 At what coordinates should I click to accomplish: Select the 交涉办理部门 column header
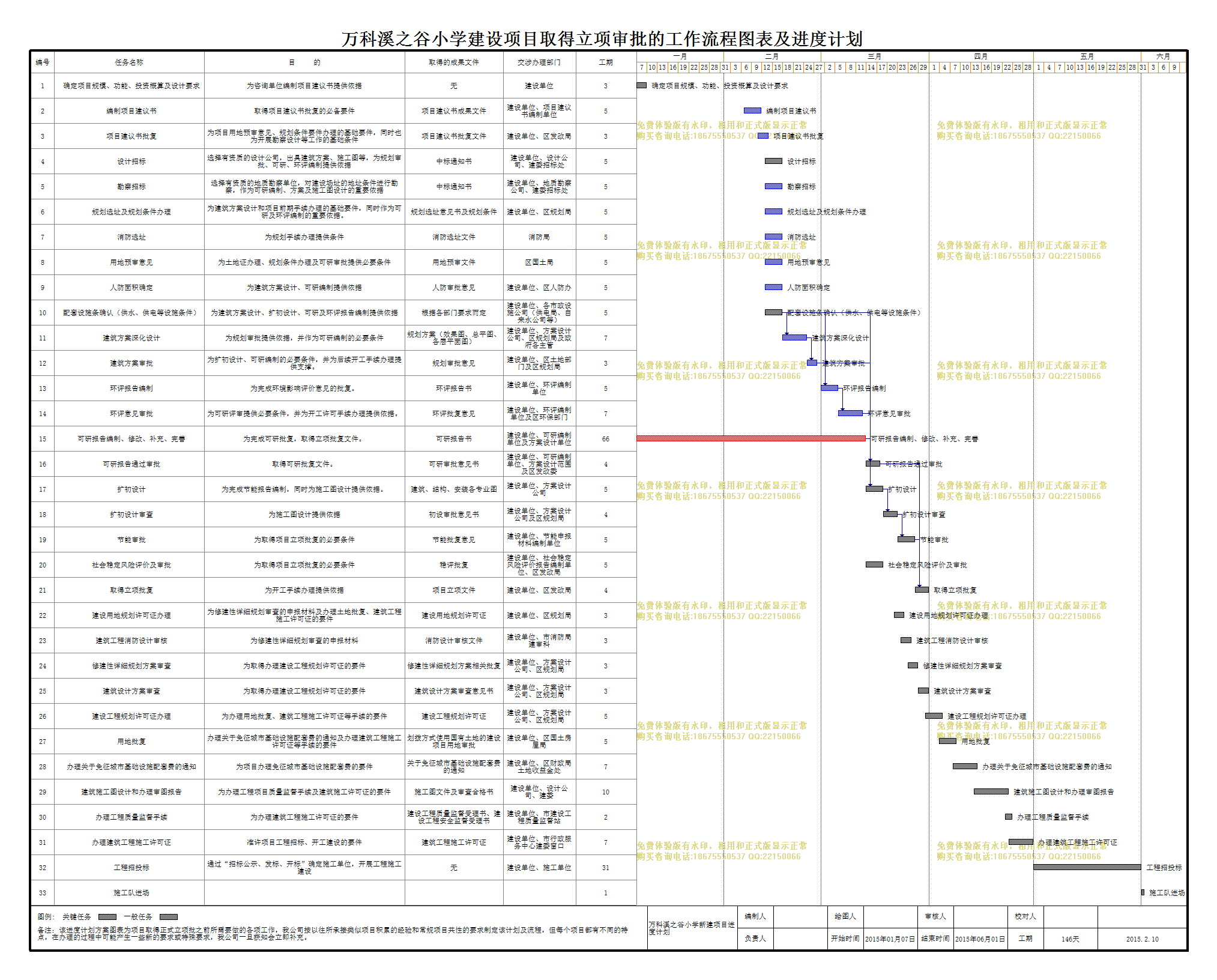coord(539,62)
